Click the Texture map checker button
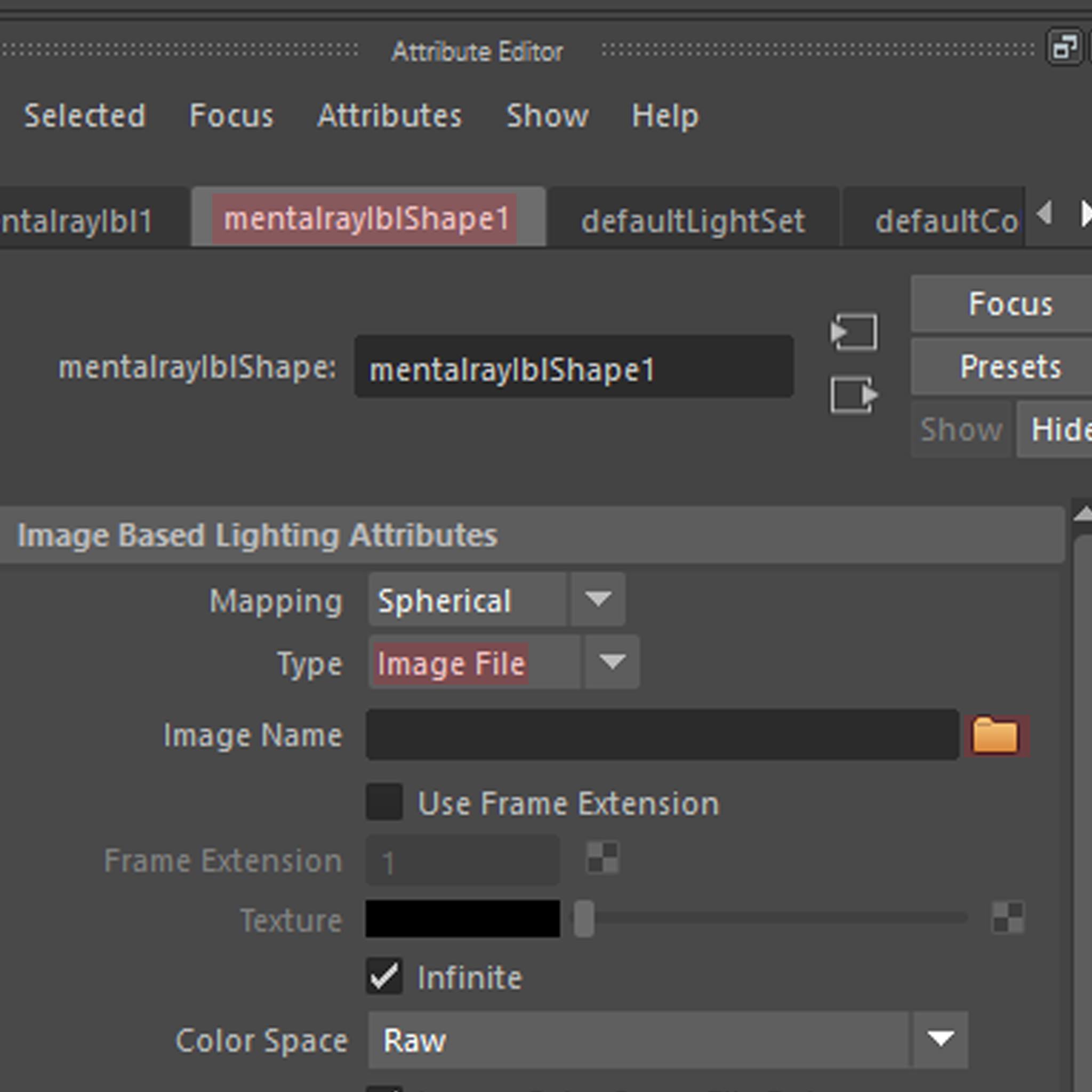This screenshot has height=1092, width=1092. 1008,917
